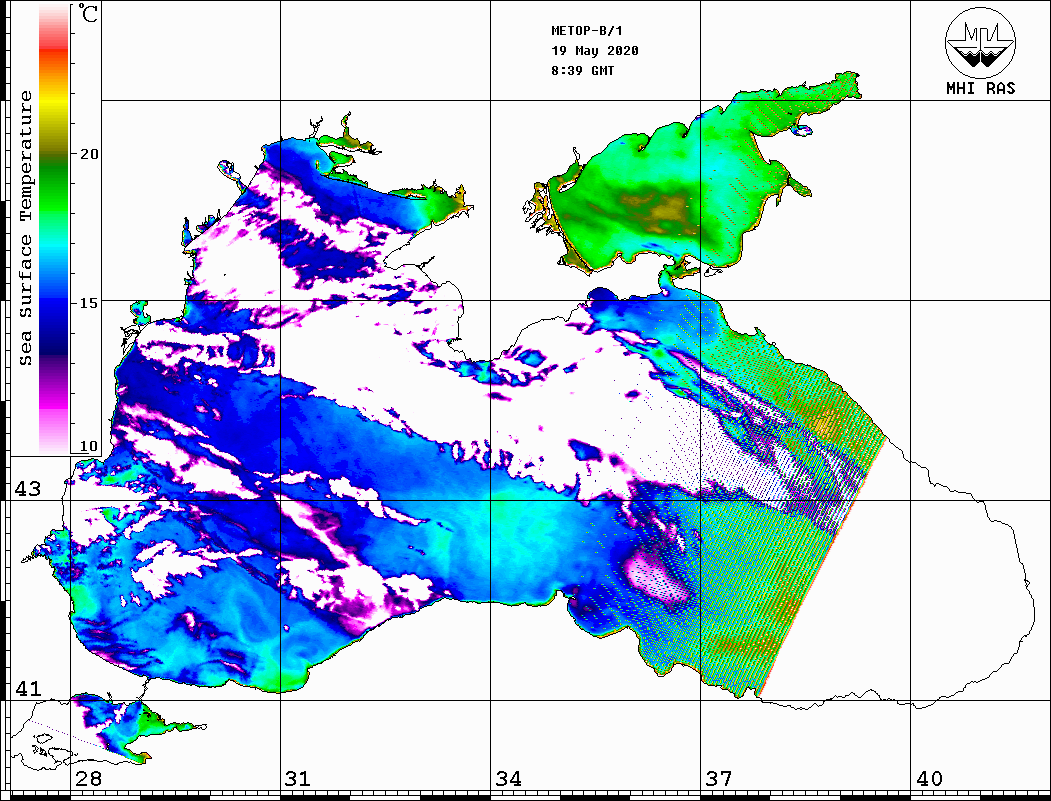The height and width of the screenshot is (801, 1051).
Task: Click the "MHI RAS" label text
Action: tap(981, 88)
